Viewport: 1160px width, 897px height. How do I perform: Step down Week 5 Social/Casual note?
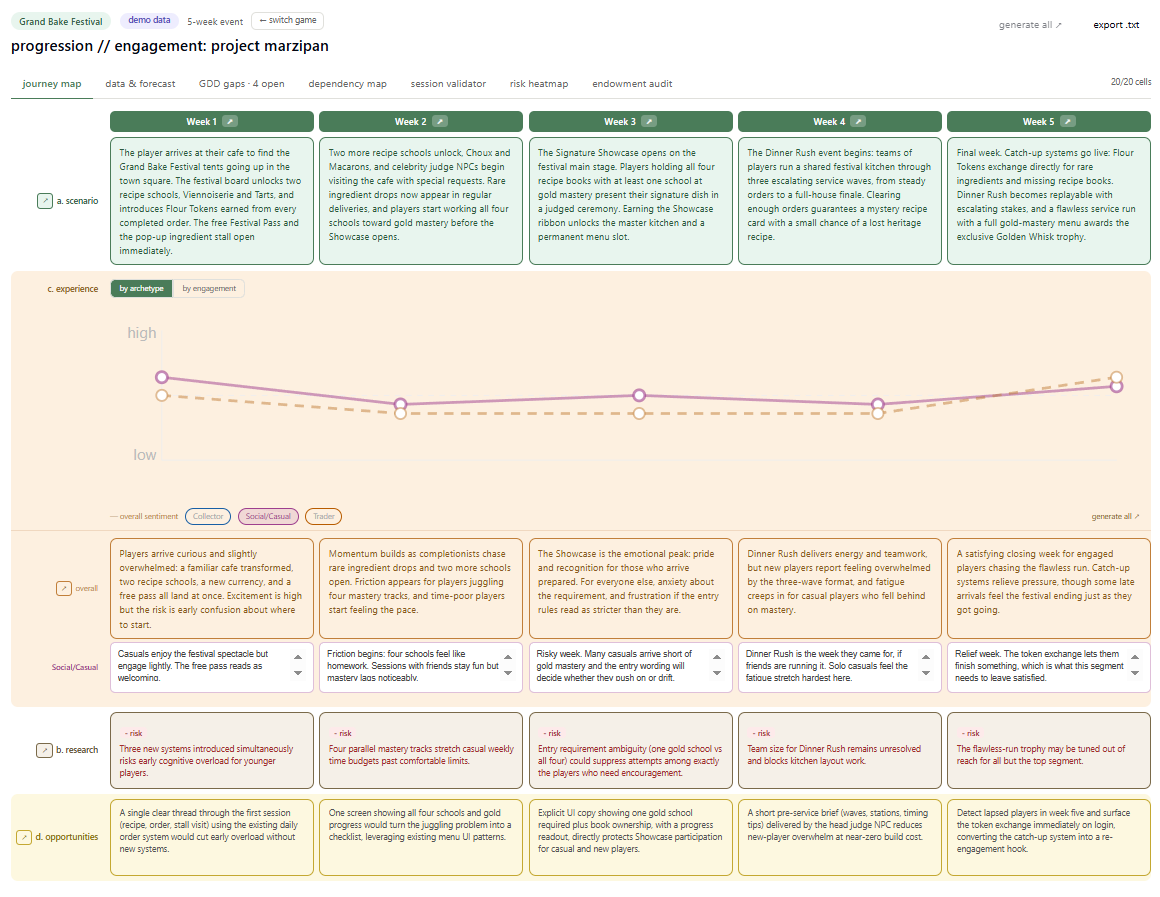(1135, 673)
